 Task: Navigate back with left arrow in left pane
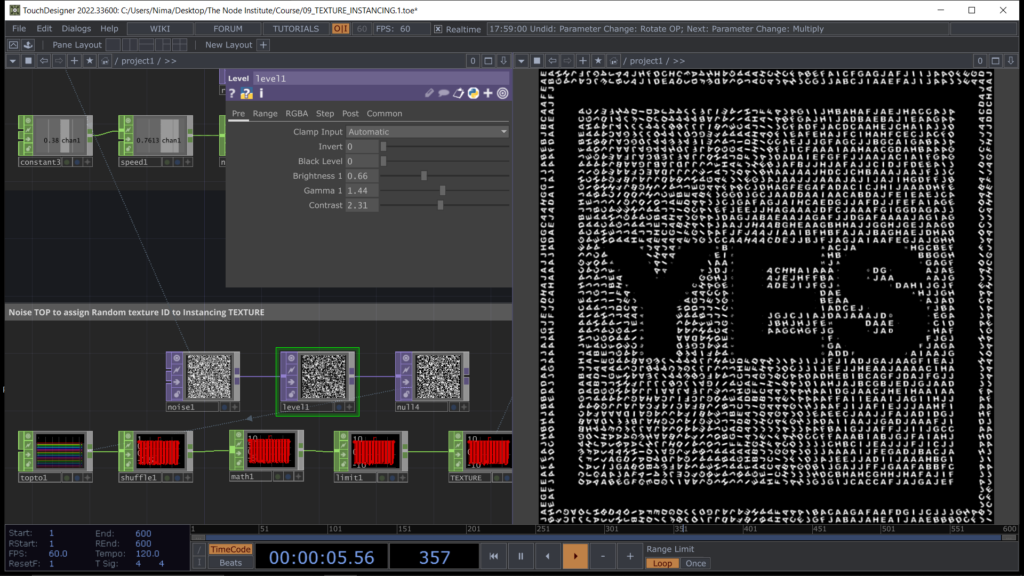tap(44, 61)
